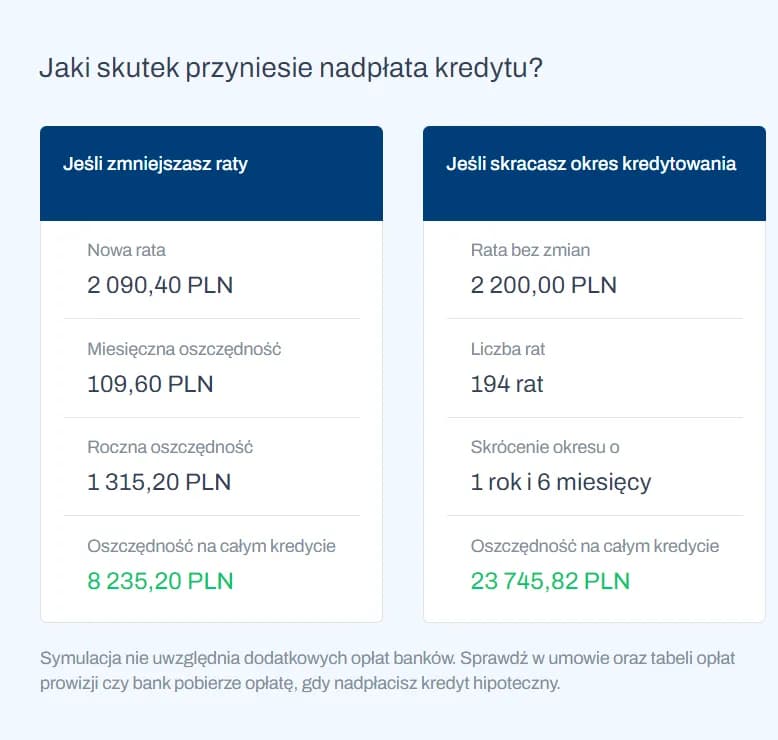Select the "1 rok i 6 miesięcy" value
This screenshot has width=778, height=740.
[x=561, y=482]
